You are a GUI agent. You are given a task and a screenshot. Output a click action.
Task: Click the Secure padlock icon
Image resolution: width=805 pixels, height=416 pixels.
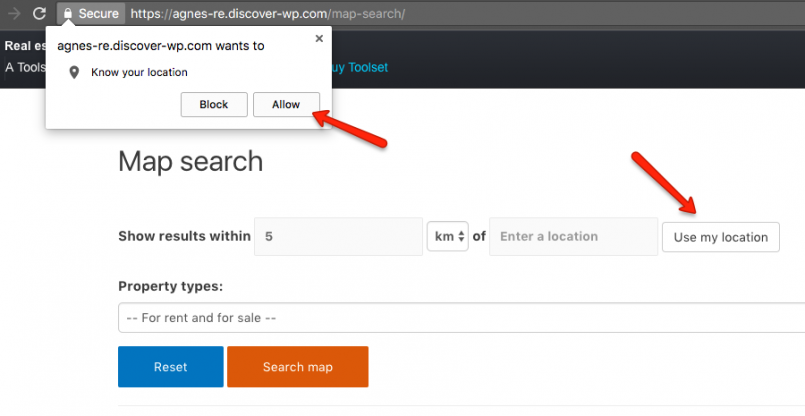click(x=68, y=13)
